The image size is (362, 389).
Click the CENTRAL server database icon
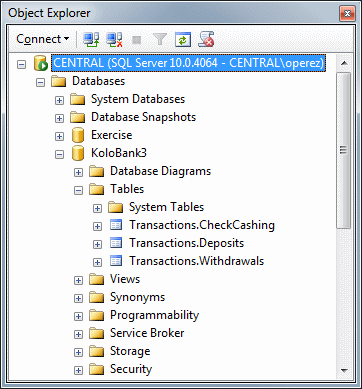pos(41,63)
